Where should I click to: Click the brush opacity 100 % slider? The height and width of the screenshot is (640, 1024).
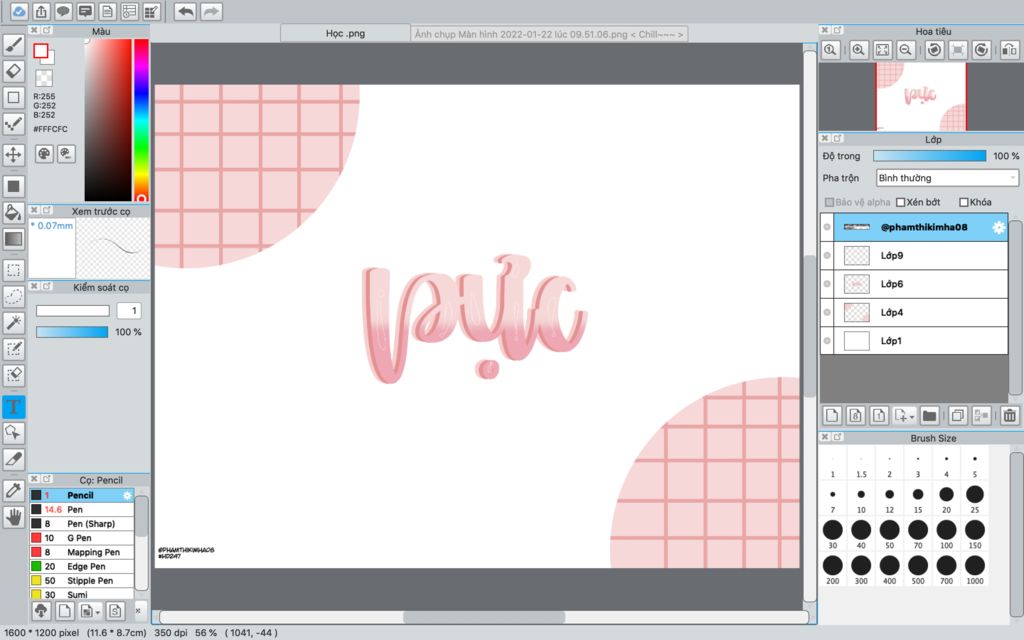pyautogui.click(x=72, y=332)
